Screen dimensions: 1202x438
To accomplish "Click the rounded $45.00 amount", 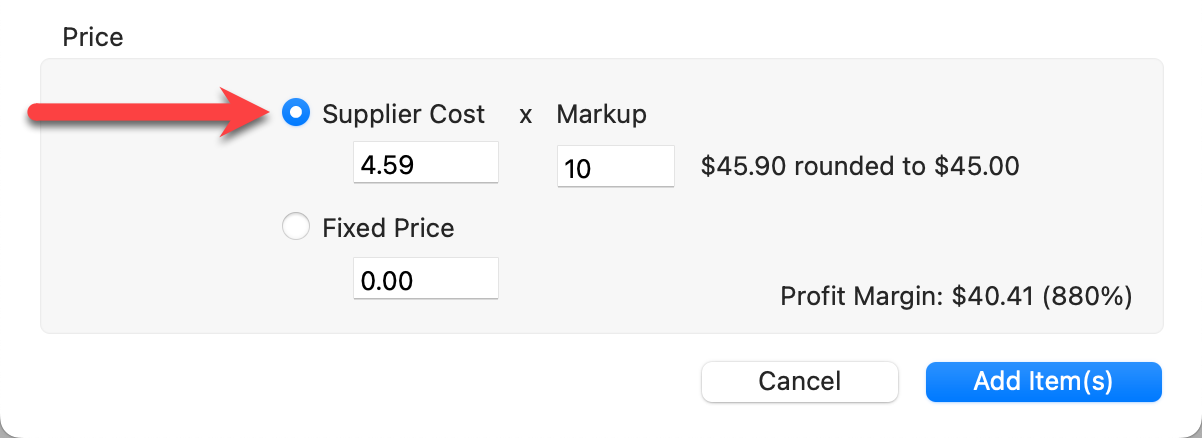I will point(976,166).
